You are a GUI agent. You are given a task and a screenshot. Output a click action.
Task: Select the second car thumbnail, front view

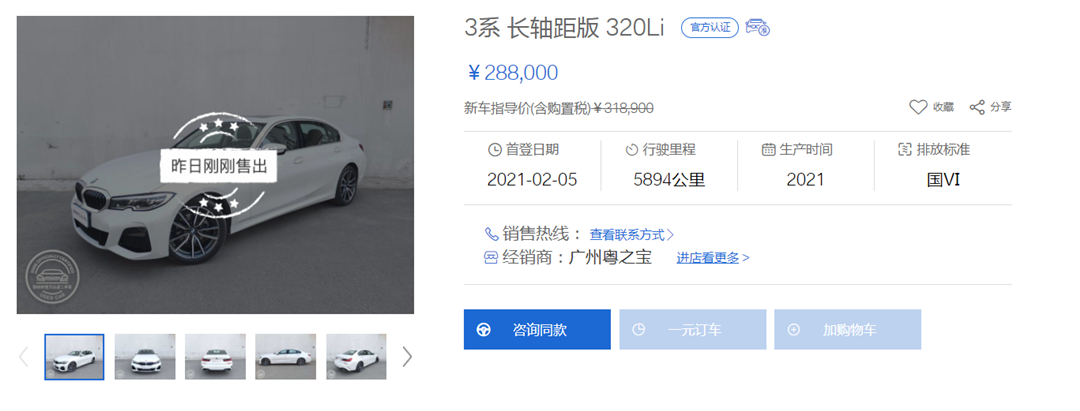pos(145,356)
